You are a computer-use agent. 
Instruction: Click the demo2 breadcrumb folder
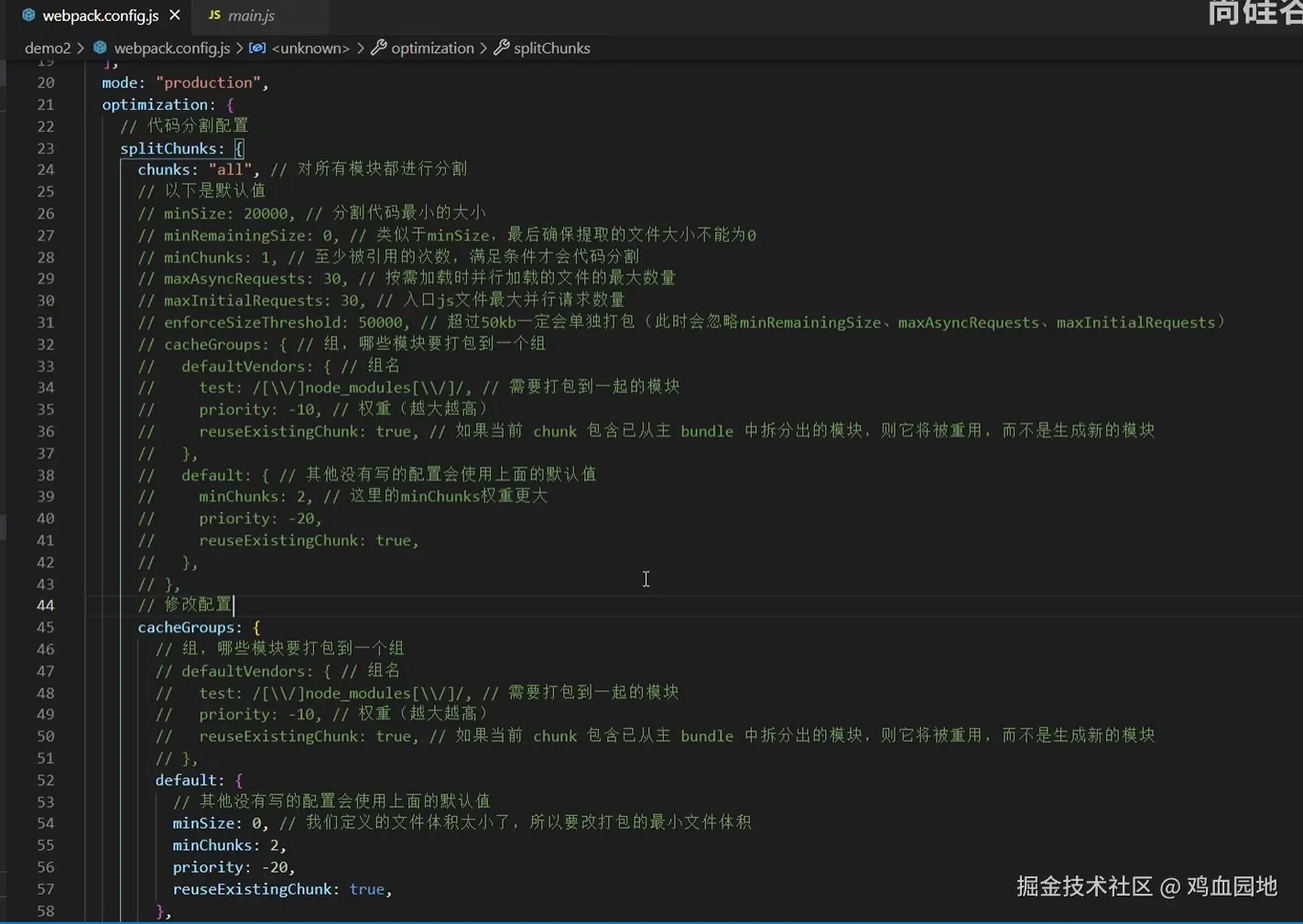[48, 49]
